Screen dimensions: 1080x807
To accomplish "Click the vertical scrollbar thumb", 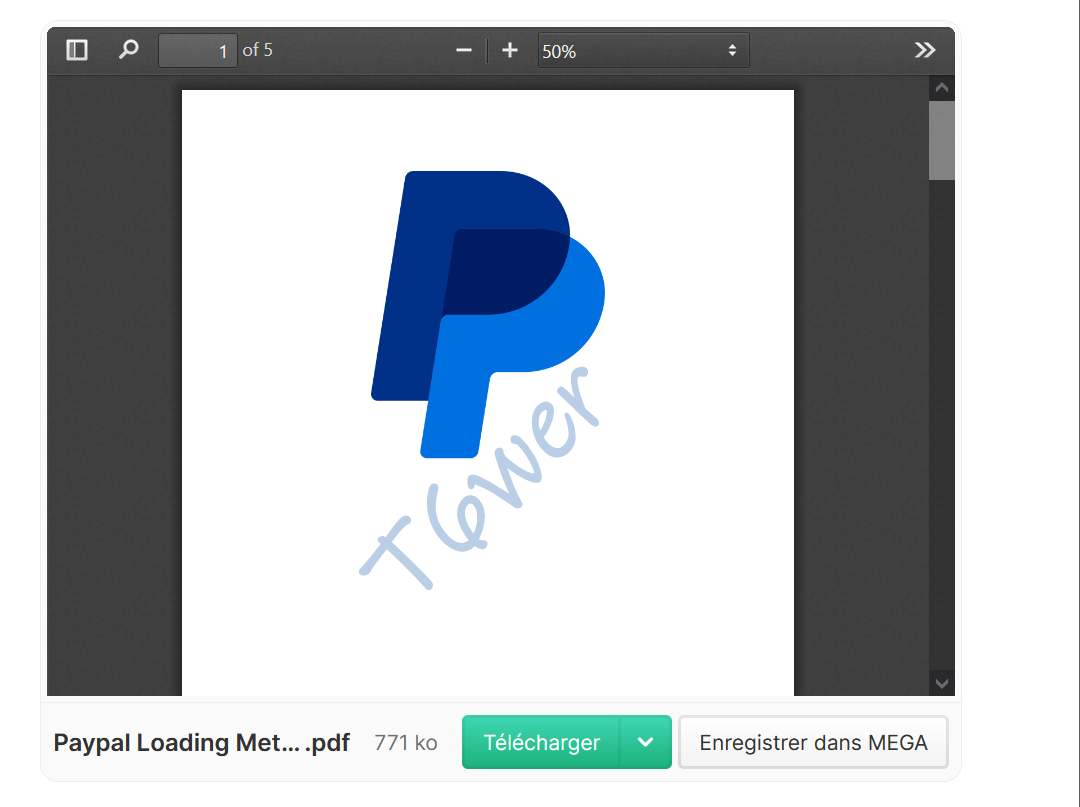I will pos(942,140).
